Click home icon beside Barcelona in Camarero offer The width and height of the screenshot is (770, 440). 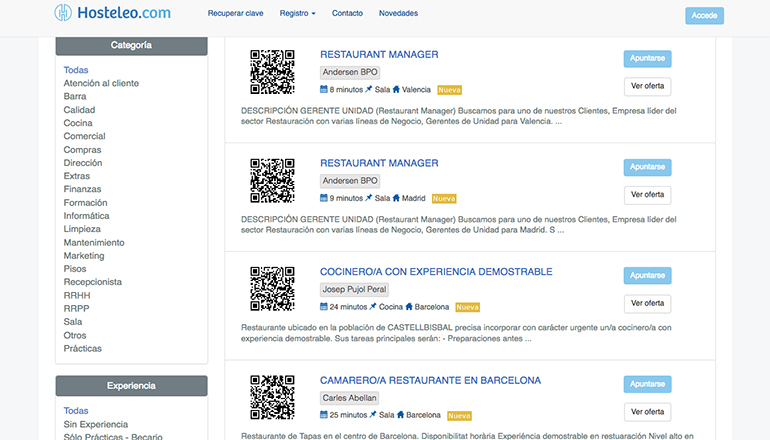point(401,415)
